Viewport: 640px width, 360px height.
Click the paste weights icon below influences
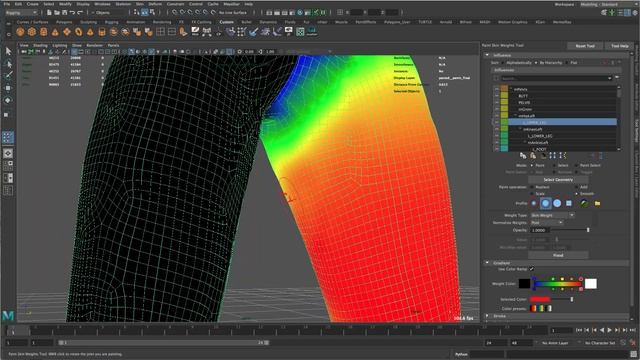tap(533, 156)
